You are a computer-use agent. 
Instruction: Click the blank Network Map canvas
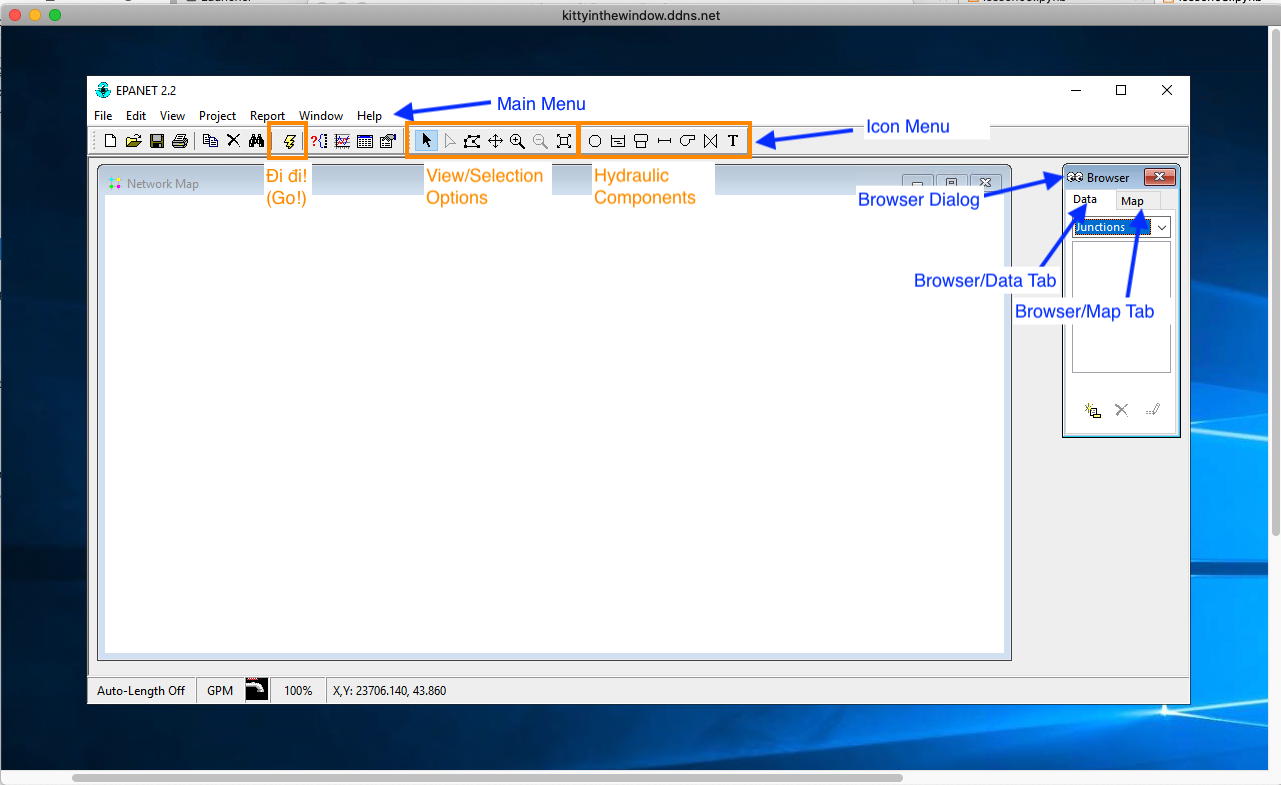click(554, 425)
